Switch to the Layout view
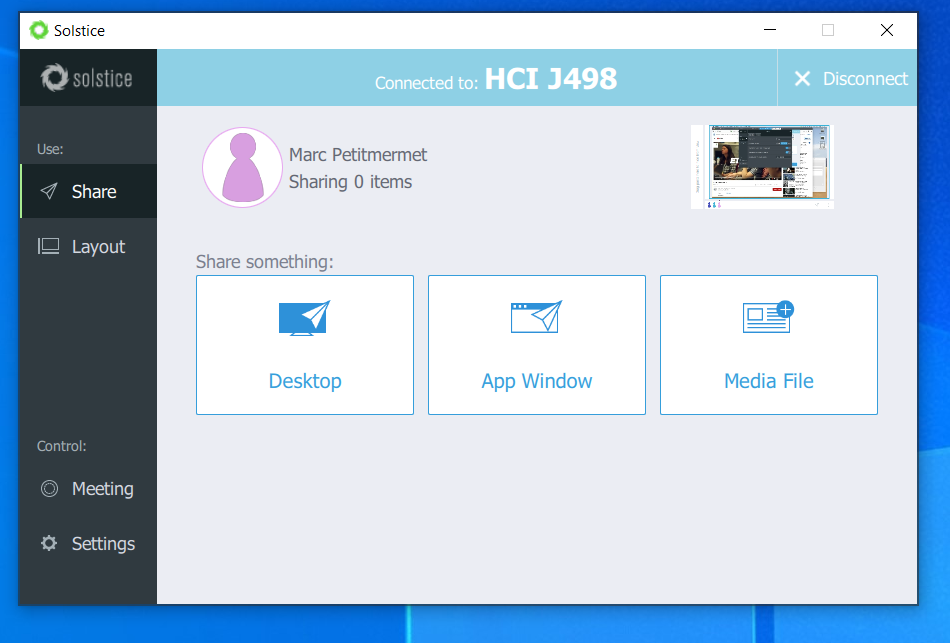The width and height of the screenshot is (950, 643). coord(88,246)
